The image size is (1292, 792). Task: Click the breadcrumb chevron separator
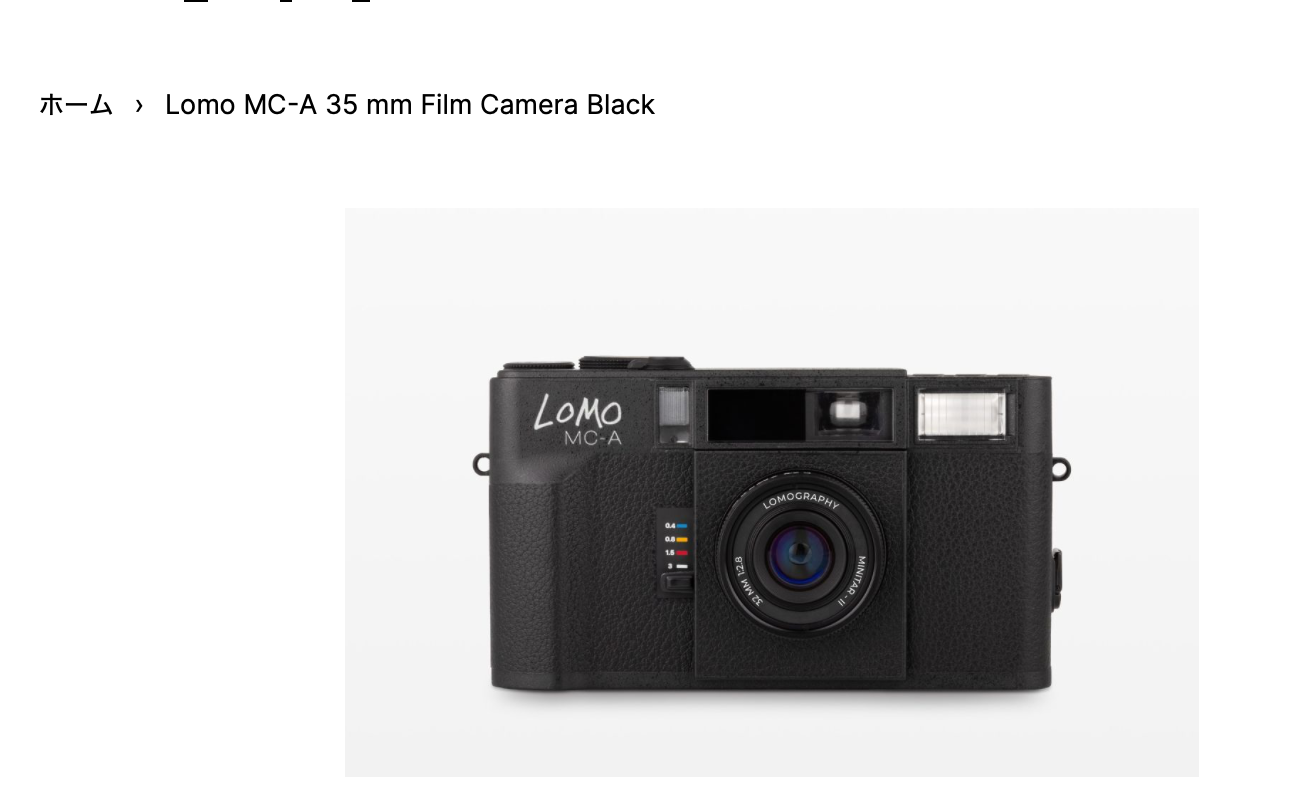[x=139, y=105]
